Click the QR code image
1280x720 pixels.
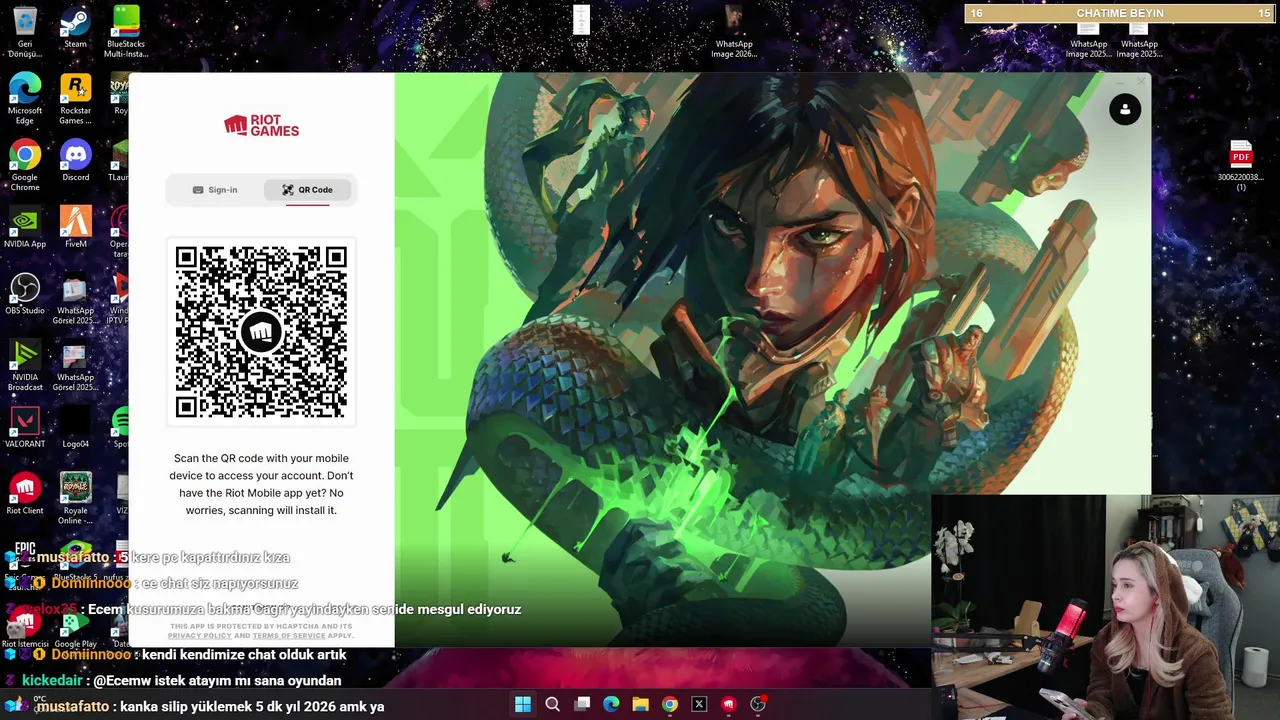261,332
